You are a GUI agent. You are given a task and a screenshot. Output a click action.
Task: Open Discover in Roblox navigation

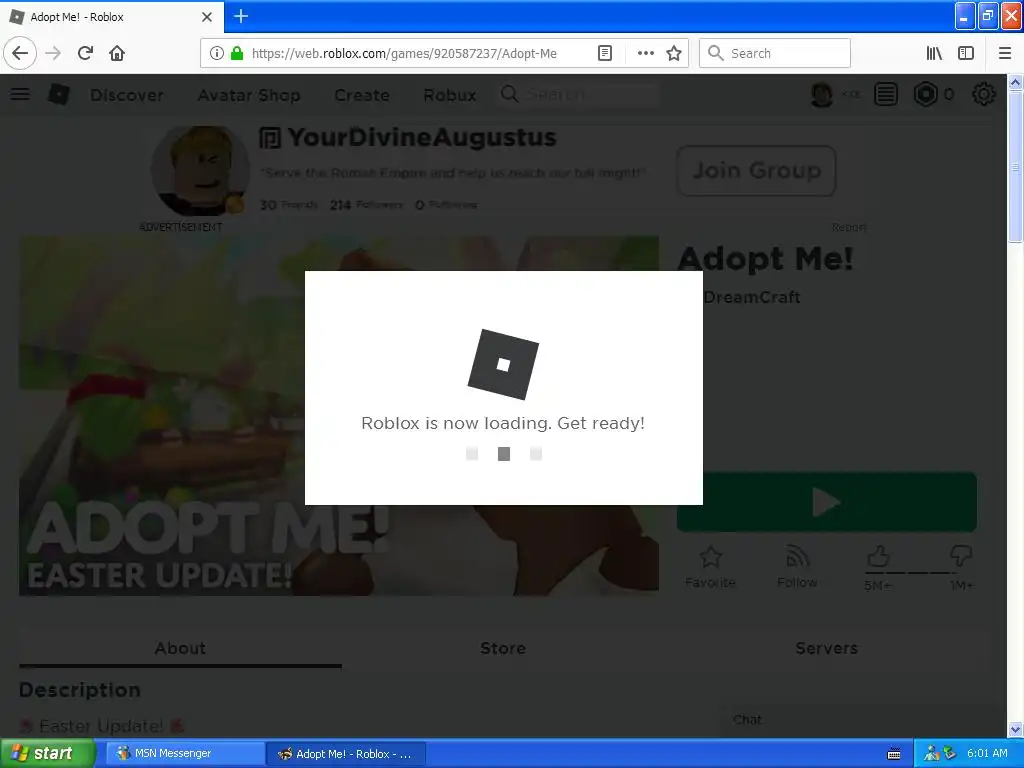click(127, 95)
